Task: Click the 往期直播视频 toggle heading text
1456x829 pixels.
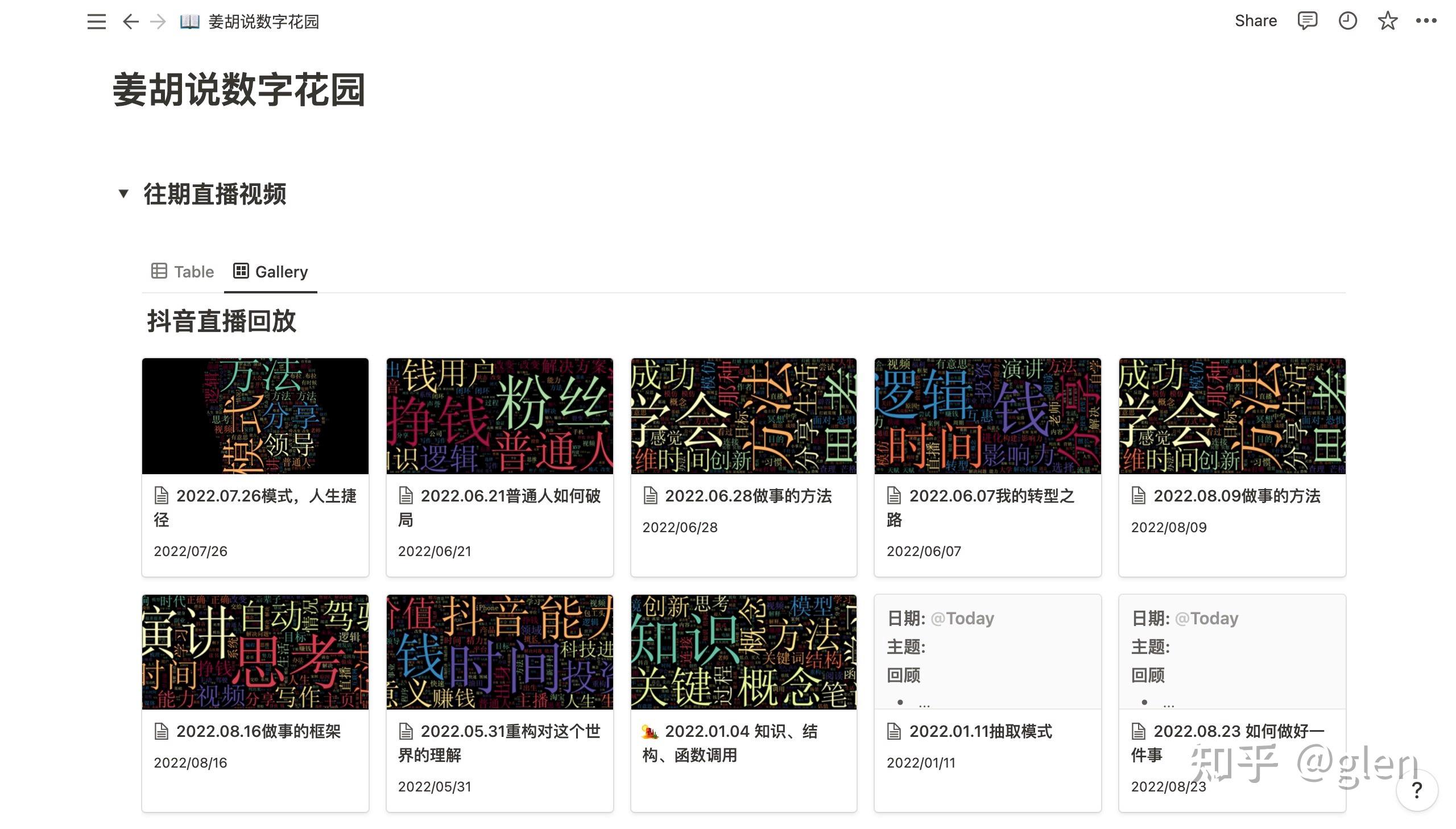Action: coord(214,194)
